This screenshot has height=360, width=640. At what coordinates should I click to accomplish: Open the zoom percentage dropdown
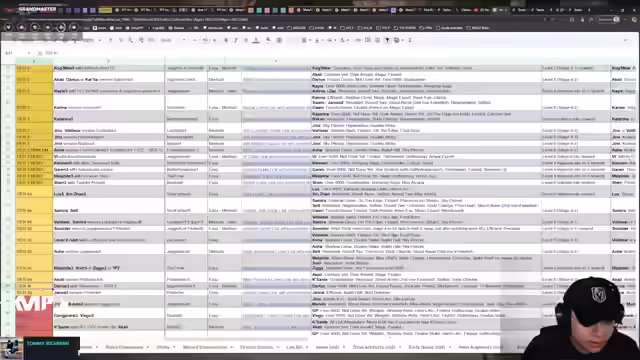pyautogui.click(x=91, y=40)
